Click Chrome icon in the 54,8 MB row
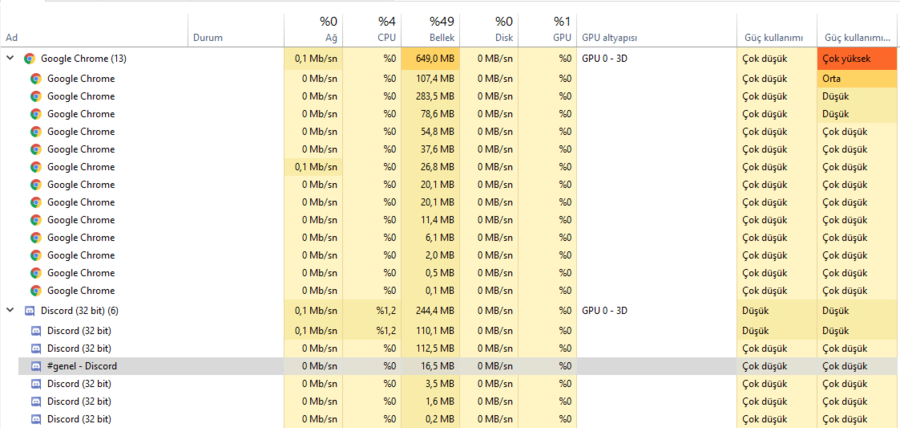900x428 pixels. 36,131
